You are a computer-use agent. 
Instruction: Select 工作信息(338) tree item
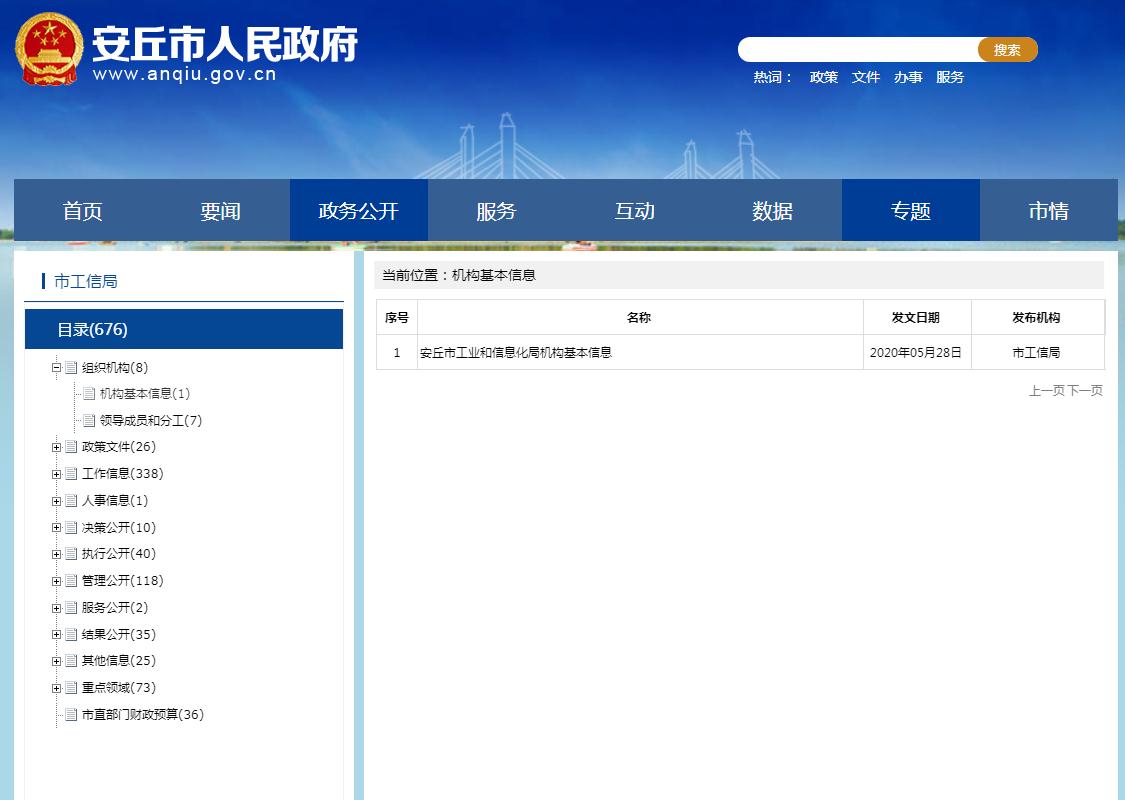(x=123, y=474)
